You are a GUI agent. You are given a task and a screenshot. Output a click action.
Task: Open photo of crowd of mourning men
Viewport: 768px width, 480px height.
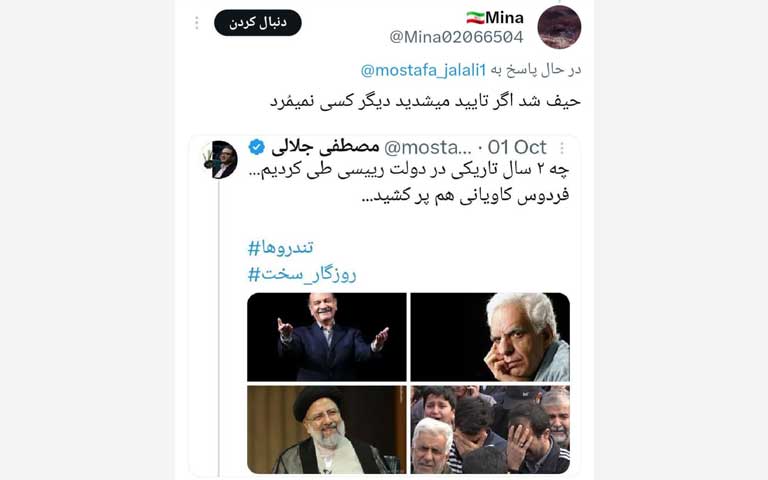490,430
